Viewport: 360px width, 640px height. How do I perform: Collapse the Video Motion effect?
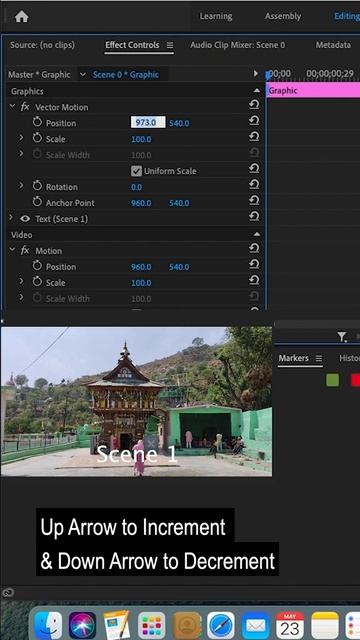click(12, 250)
